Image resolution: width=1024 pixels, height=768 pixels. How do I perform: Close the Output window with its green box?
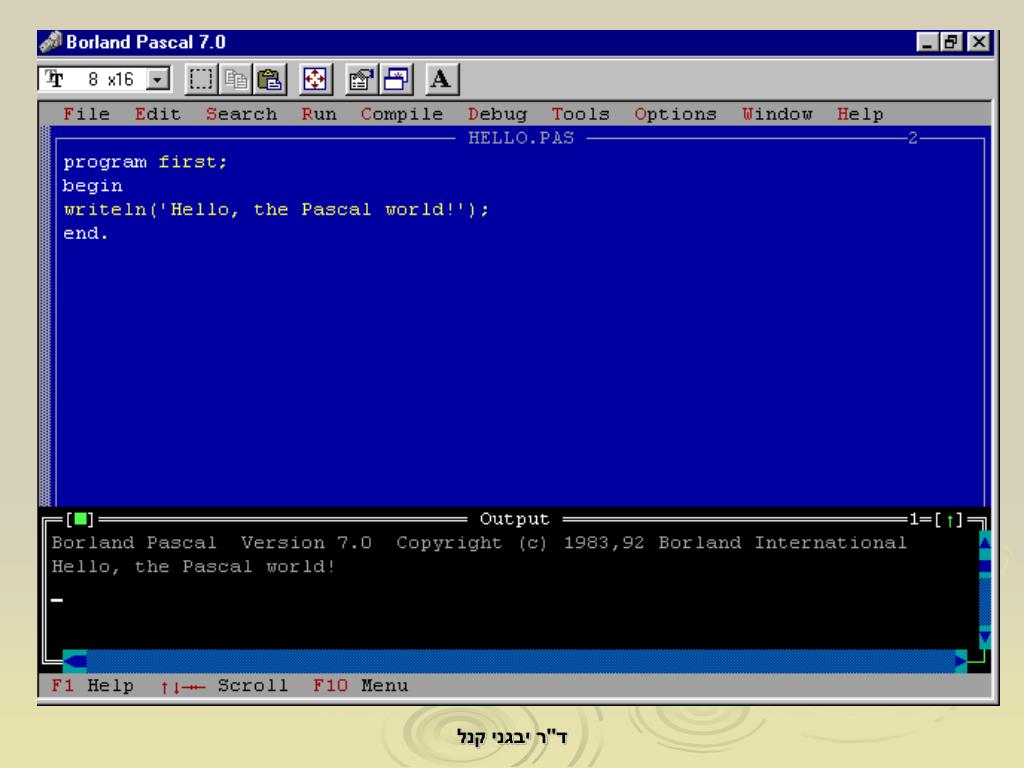click(x=80, y=519)
